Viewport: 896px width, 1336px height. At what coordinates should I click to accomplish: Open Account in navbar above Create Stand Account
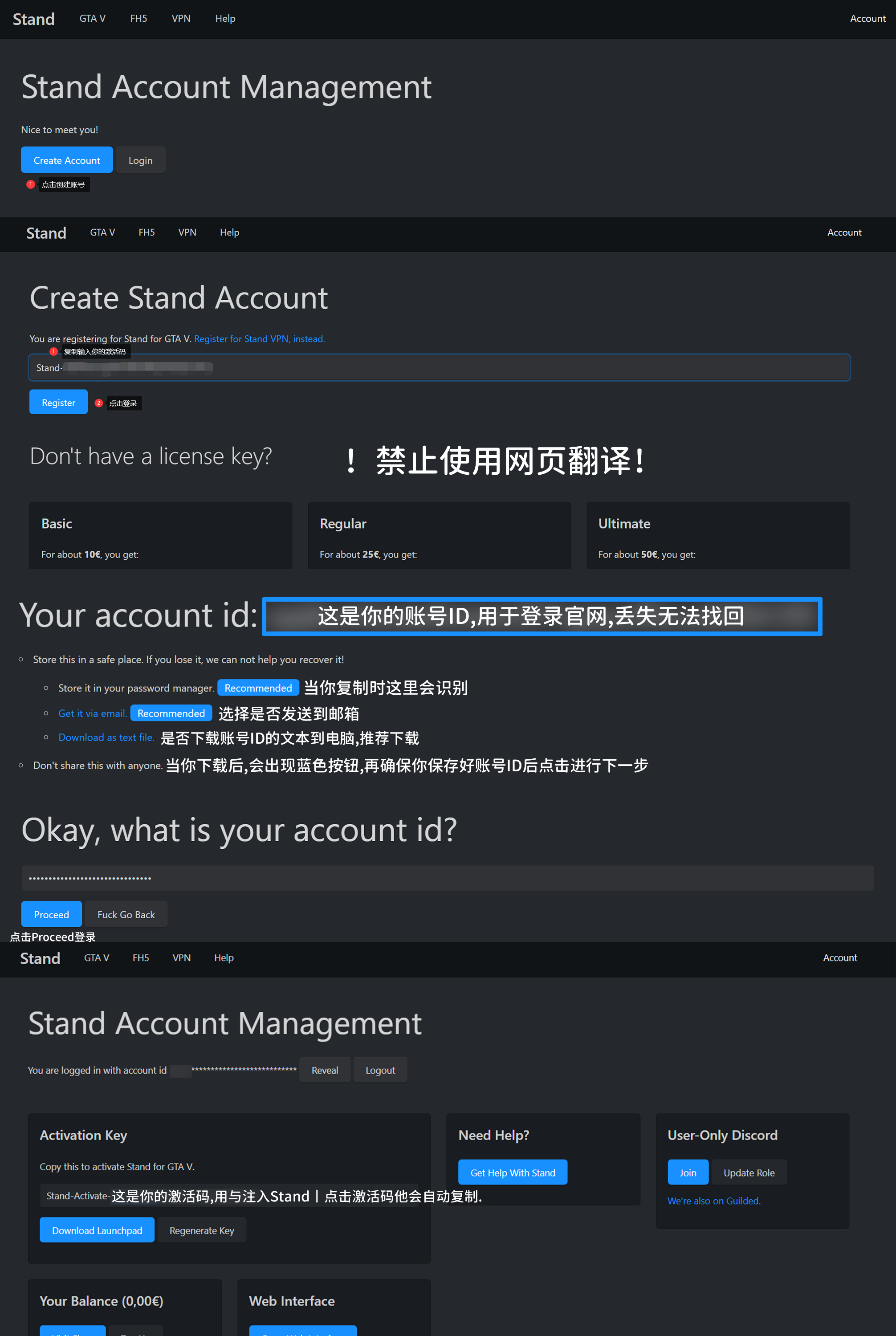pyautogui.click(x=844, y=232)
